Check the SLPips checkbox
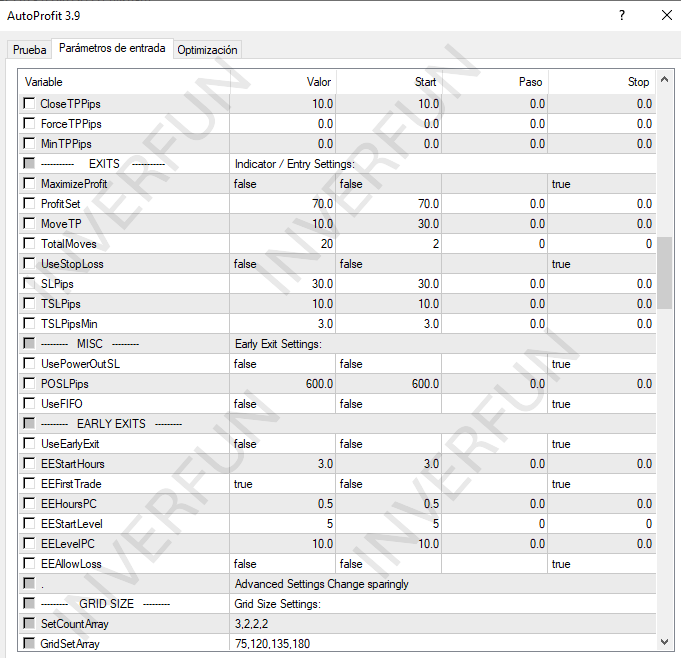This screenshot has height=658, width=681. pyautogui.click(x=29, y=283)
